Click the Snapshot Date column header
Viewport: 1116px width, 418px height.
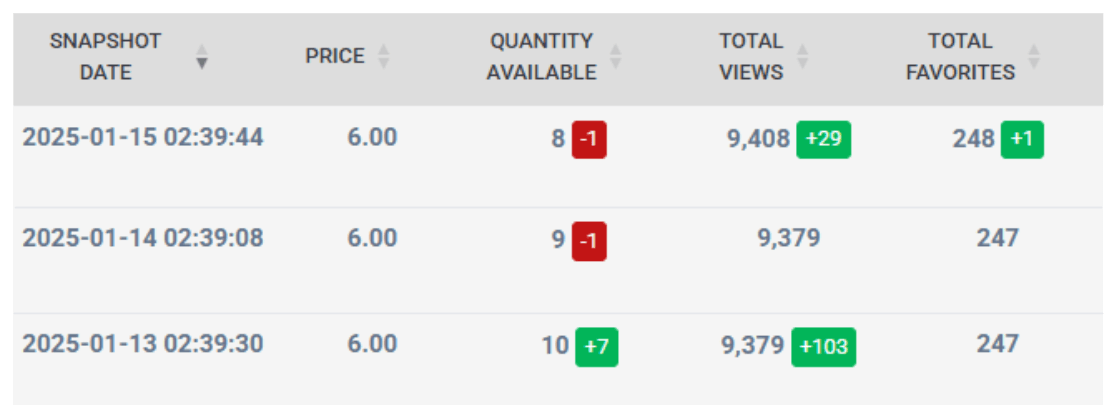105,57
